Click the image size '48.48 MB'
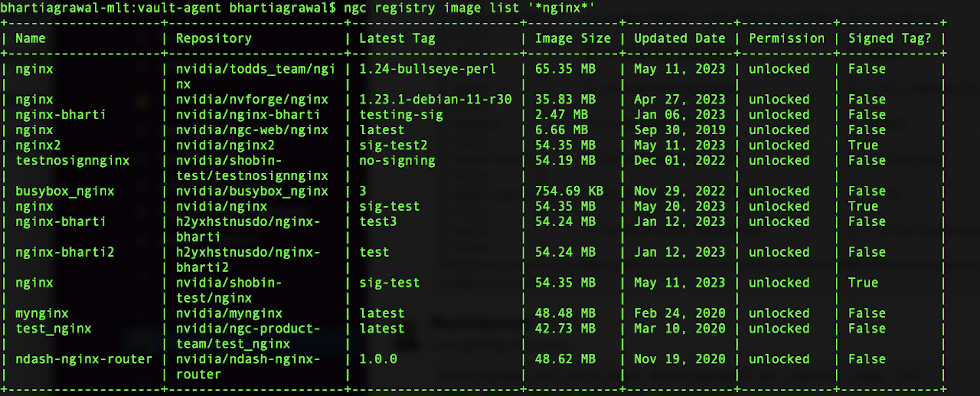The height and width of the screenshot is (396, 980). (565, 313)
